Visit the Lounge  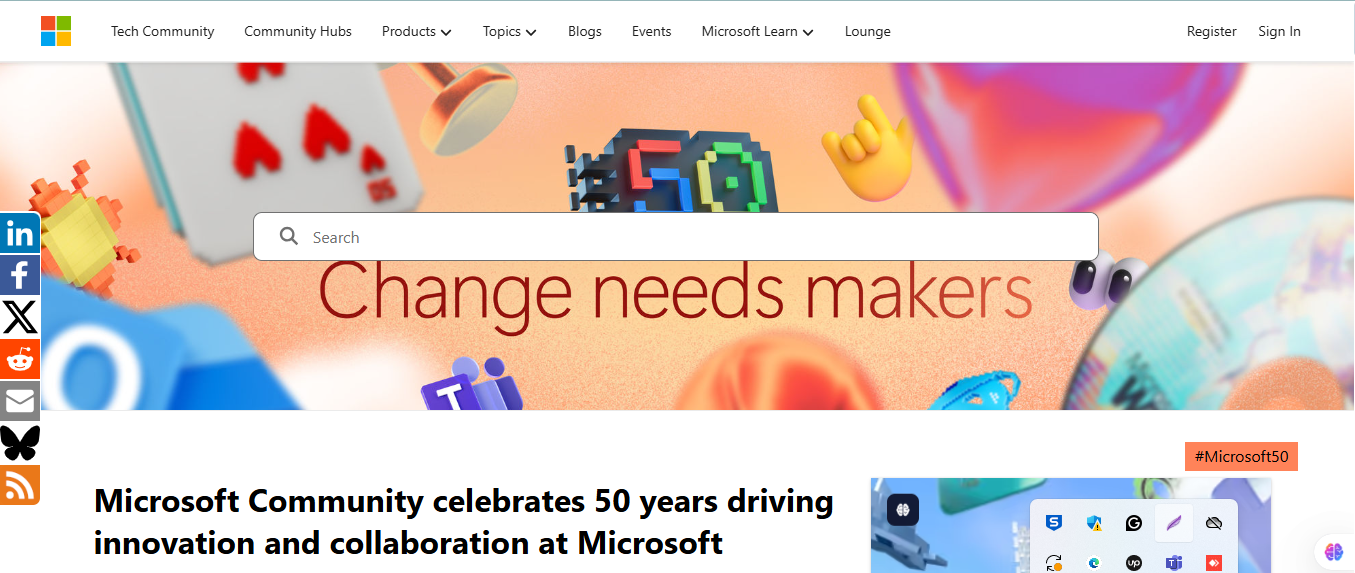(x=867, y=31)
